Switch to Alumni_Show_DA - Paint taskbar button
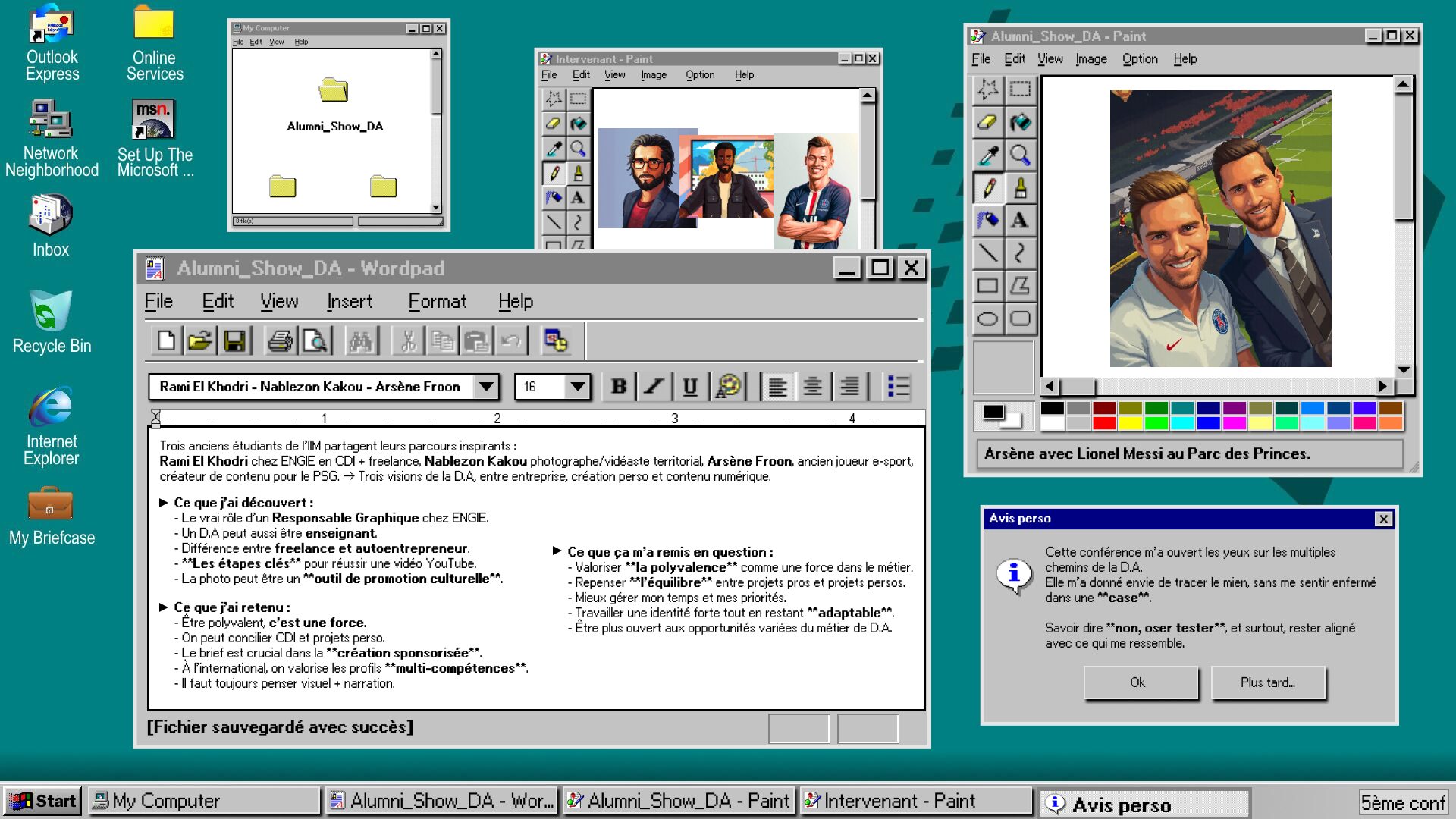The image size is (1456, 819). pyautogui.click(x=679, y=801)
